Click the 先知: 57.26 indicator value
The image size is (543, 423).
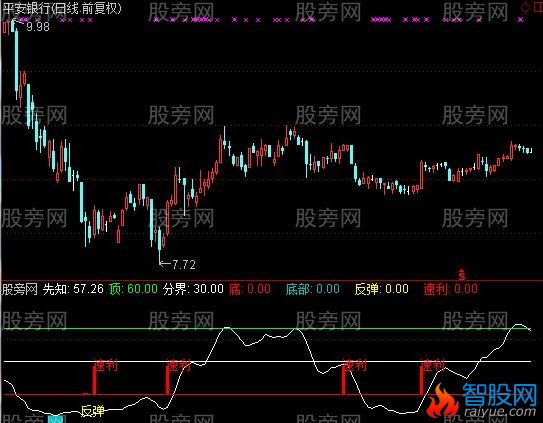point(73,289)
